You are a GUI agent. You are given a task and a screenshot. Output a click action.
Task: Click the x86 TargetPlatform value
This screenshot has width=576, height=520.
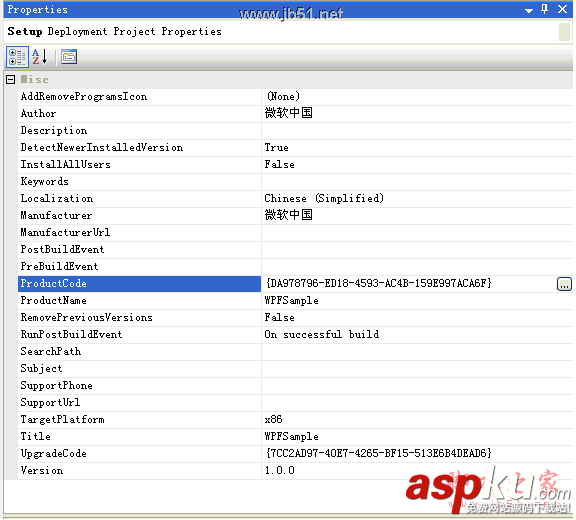tap(273, 420)
